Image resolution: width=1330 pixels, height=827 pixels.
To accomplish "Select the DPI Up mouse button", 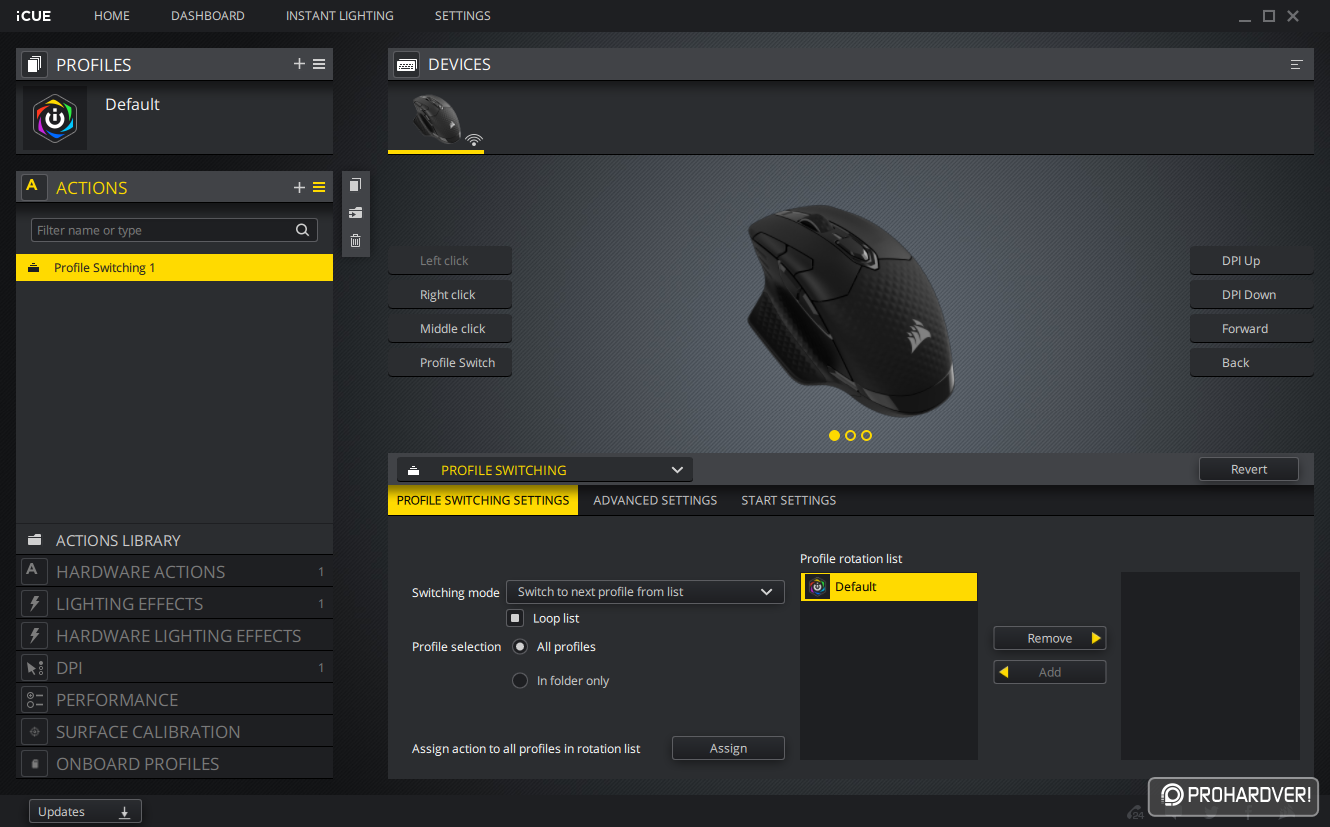I will [1251, 261].
